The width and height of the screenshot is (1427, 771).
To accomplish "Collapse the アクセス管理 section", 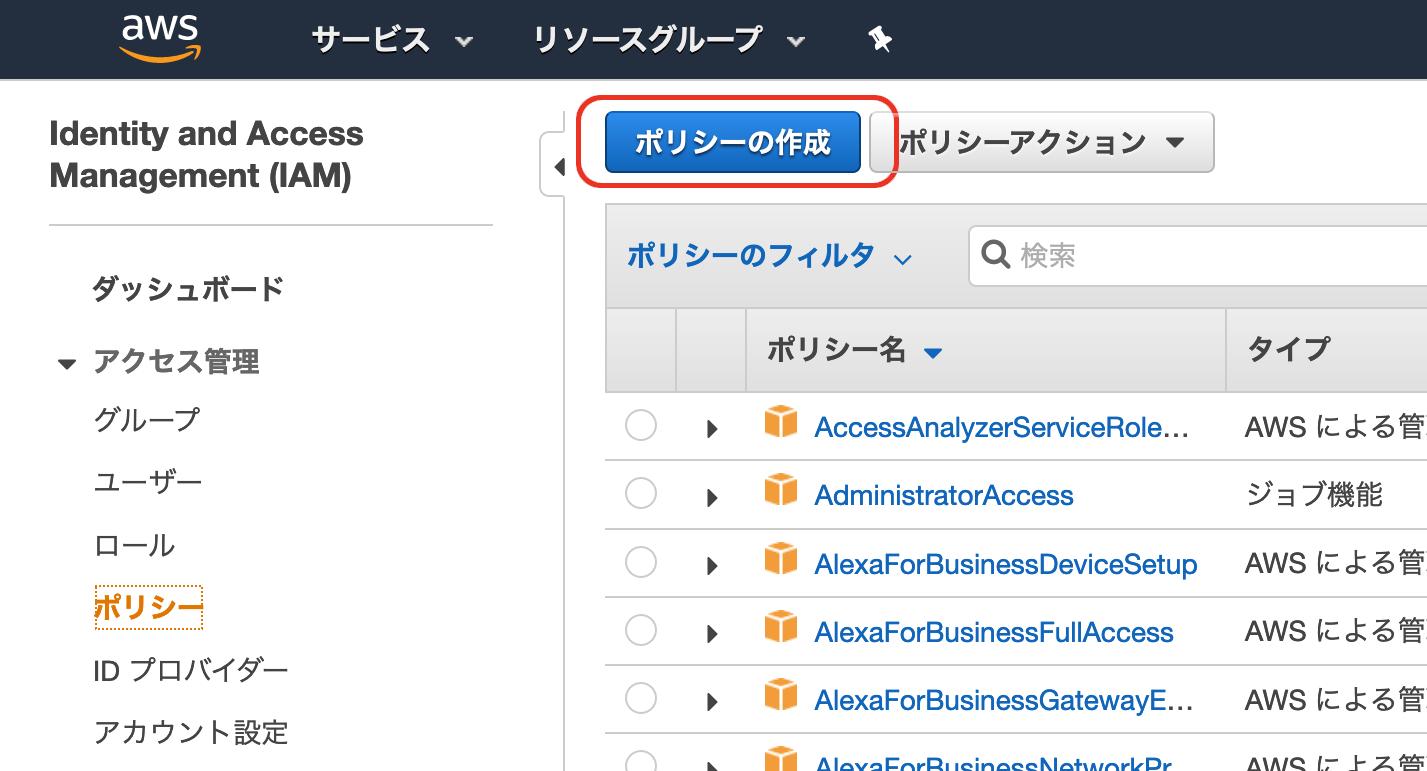I will (x=66, y=364).
